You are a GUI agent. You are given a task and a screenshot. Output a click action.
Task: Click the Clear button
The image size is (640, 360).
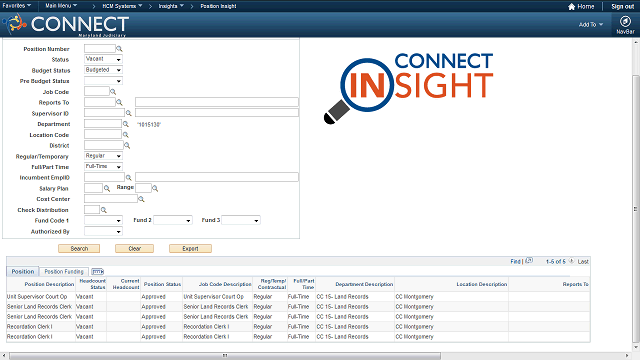[x=135, y=249]
